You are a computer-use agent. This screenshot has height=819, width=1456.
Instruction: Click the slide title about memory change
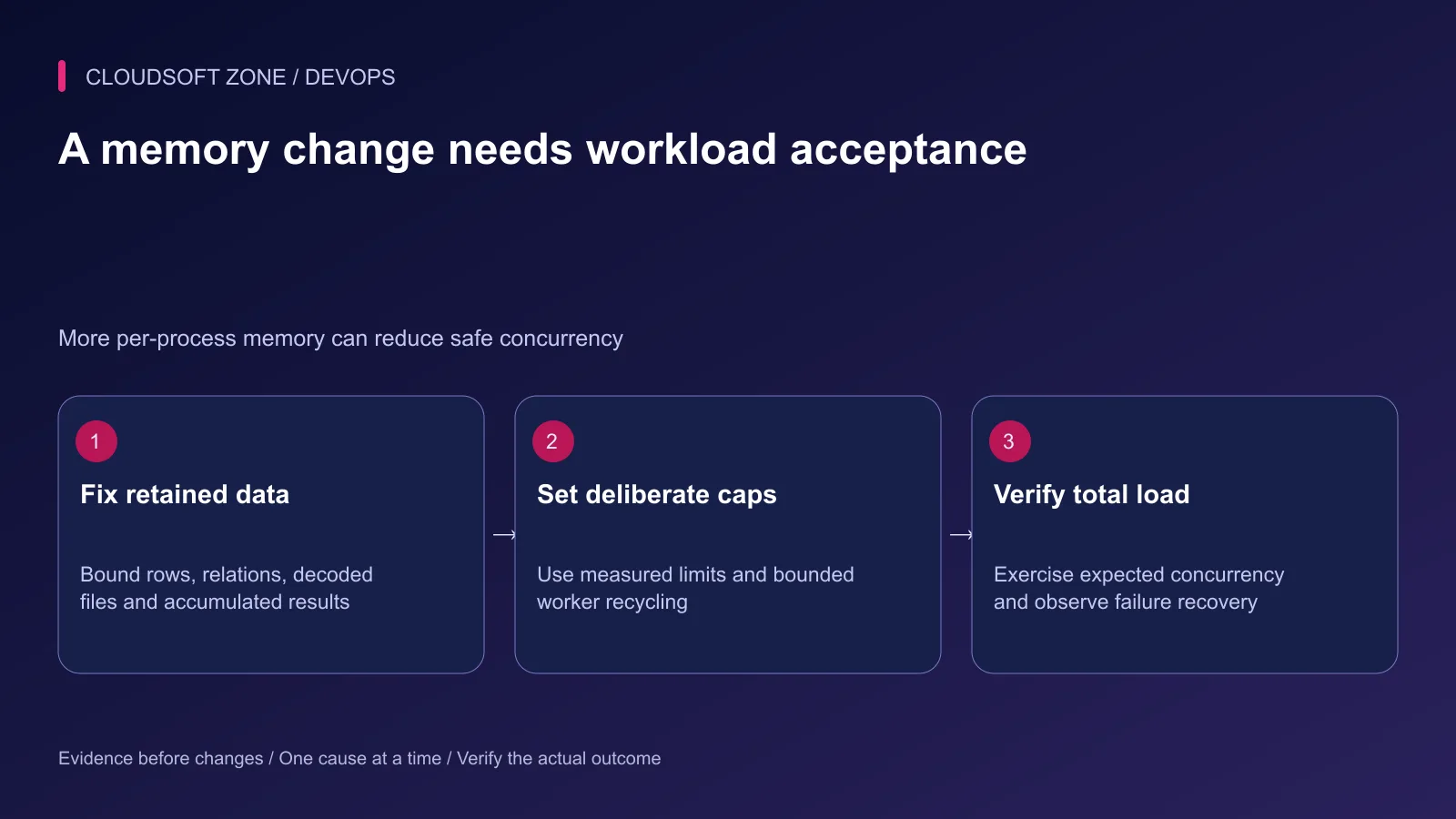coord(542,149)
